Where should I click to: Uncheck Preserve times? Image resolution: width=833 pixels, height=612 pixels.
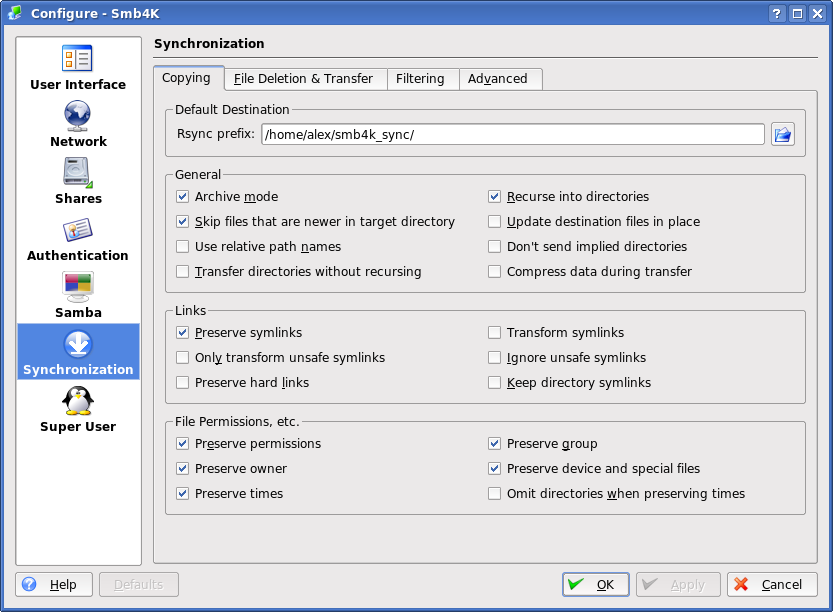182,494
